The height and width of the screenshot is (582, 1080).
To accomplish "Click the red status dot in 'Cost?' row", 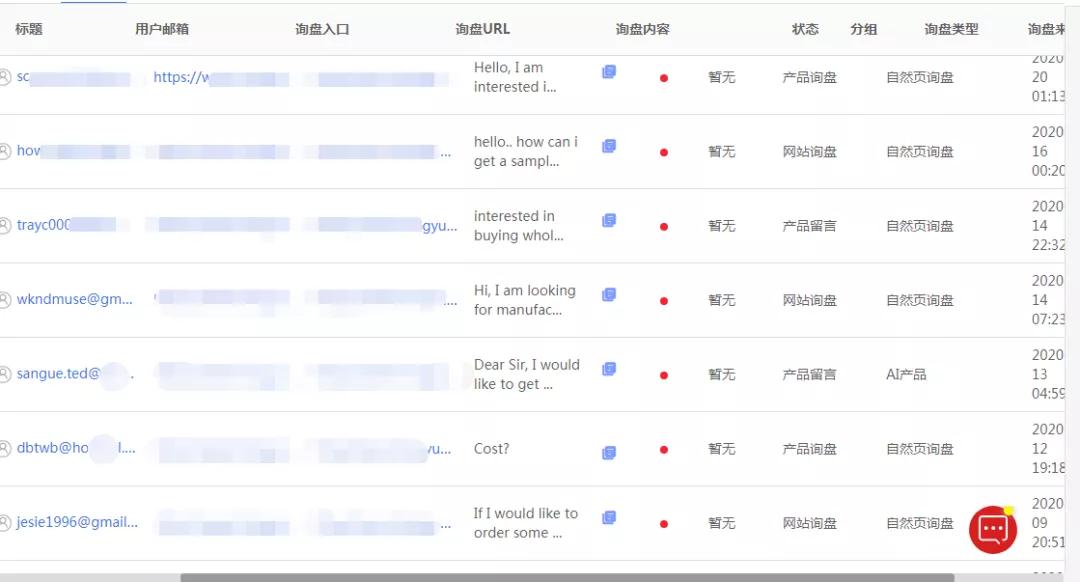I will [664, 450].
